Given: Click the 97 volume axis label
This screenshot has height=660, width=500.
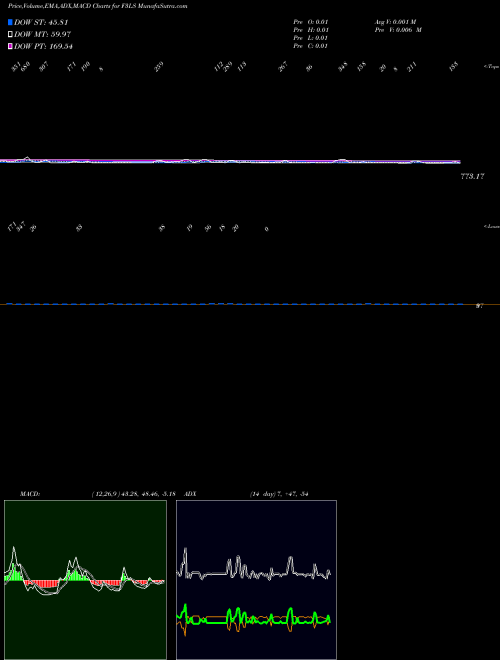Looking at the screenshot, I should click(479, 306).
